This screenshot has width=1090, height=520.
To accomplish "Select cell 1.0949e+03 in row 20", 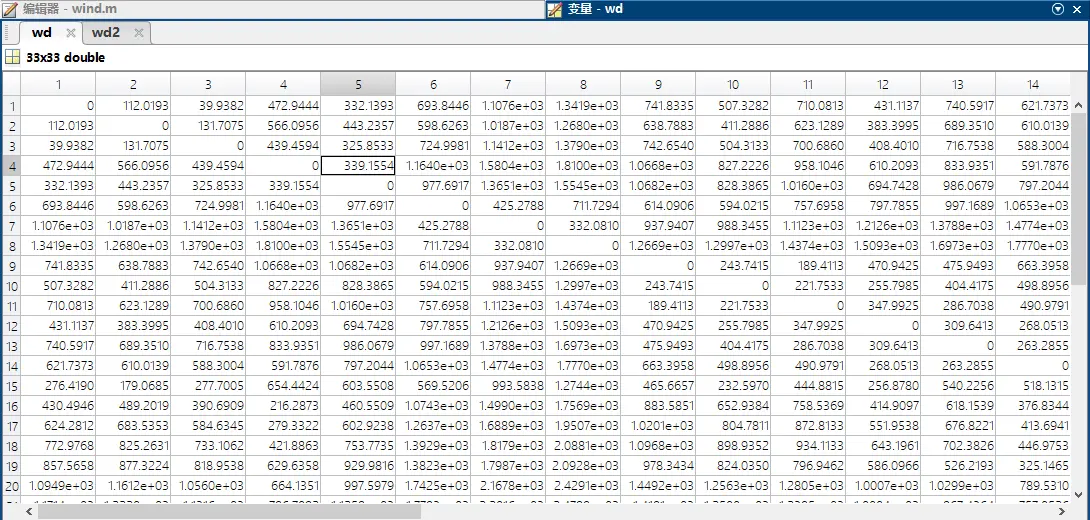I will click(x=58, y=486).
